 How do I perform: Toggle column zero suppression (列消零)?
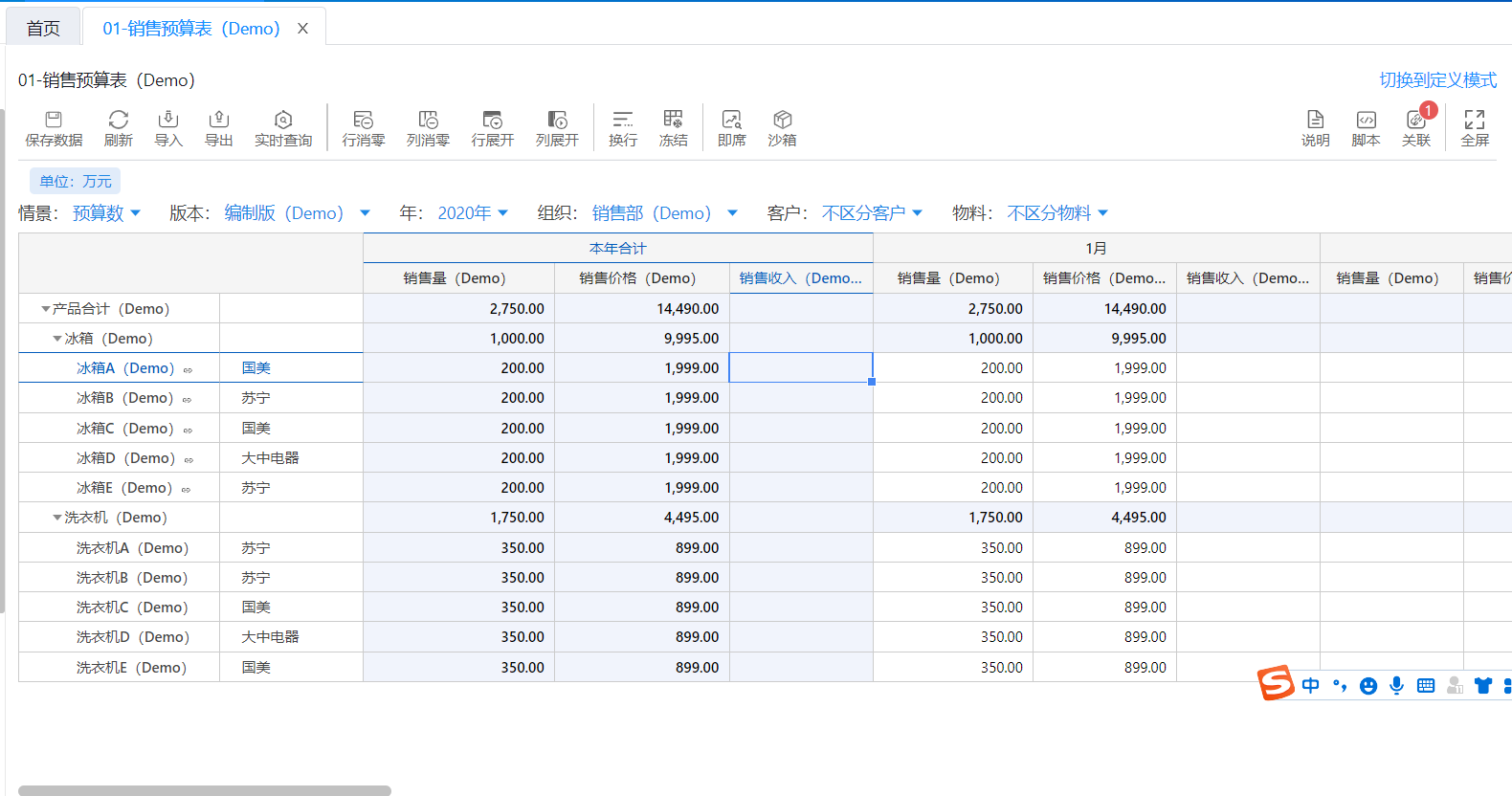(x=428, y=120)
